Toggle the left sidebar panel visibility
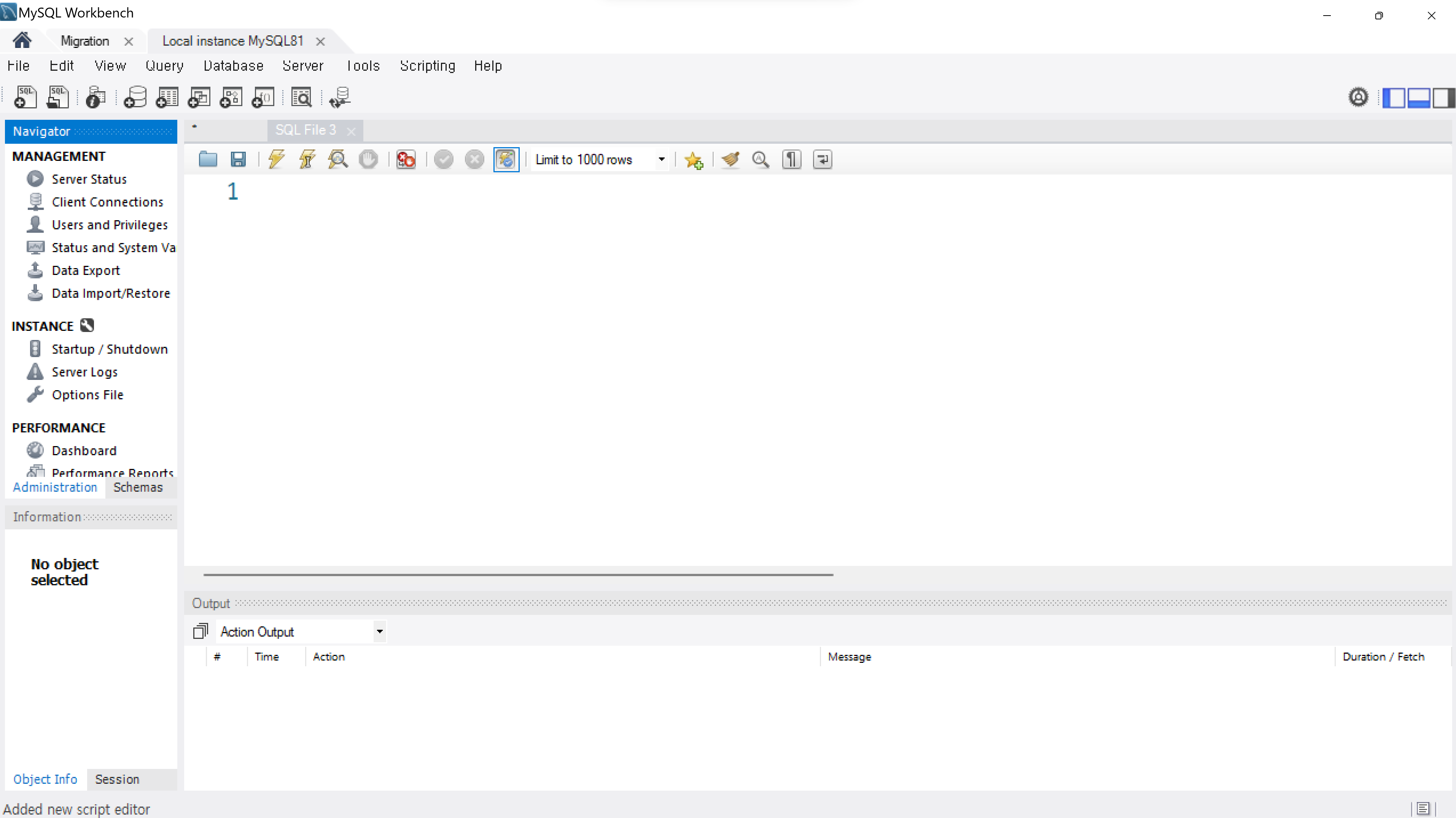Image resolution: width=1456 pixels, height=818 pixels. [1394, 97]
